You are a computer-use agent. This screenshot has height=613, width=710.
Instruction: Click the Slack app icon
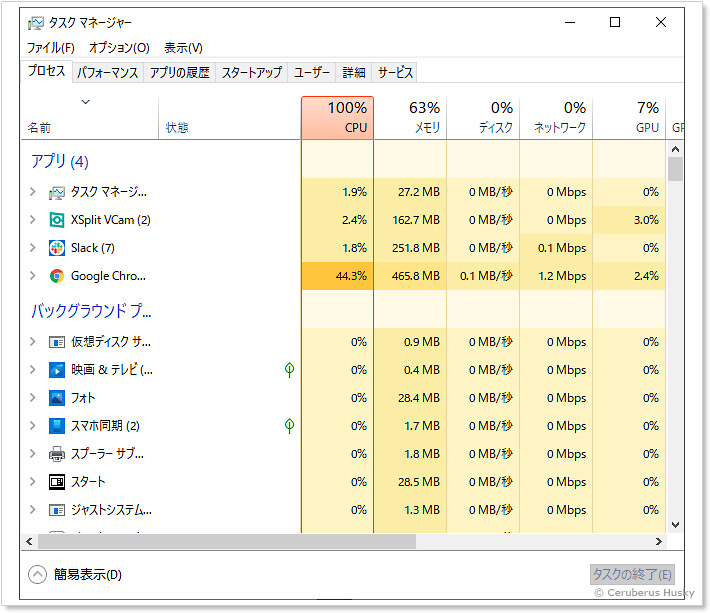(x=57, y=248)
